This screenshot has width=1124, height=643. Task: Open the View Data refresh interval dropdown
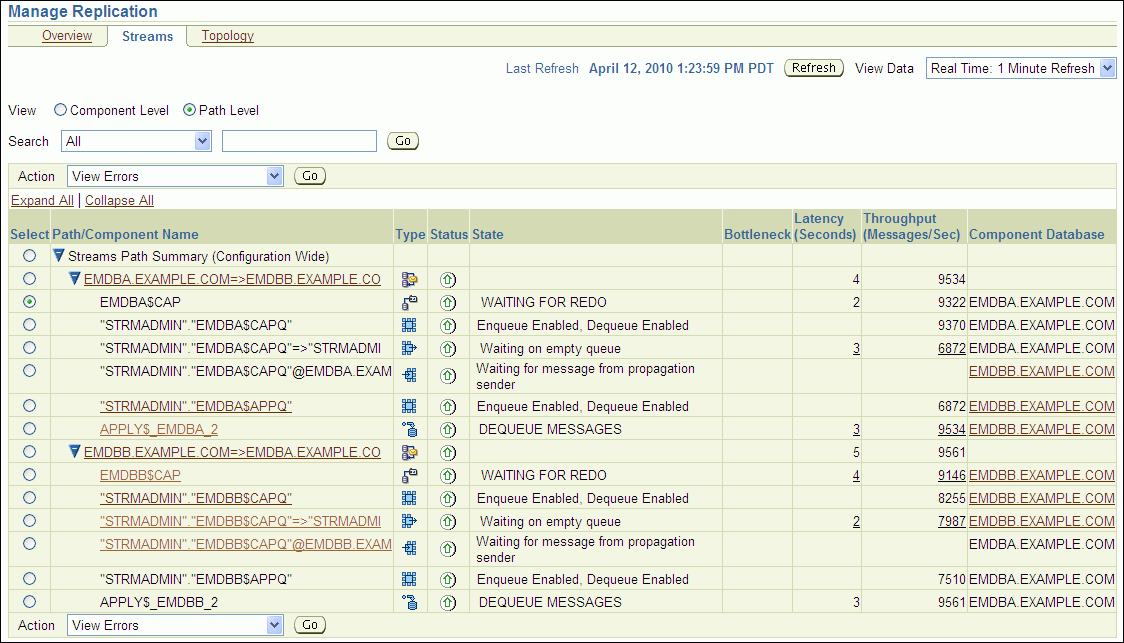(x=1020, y=68)
